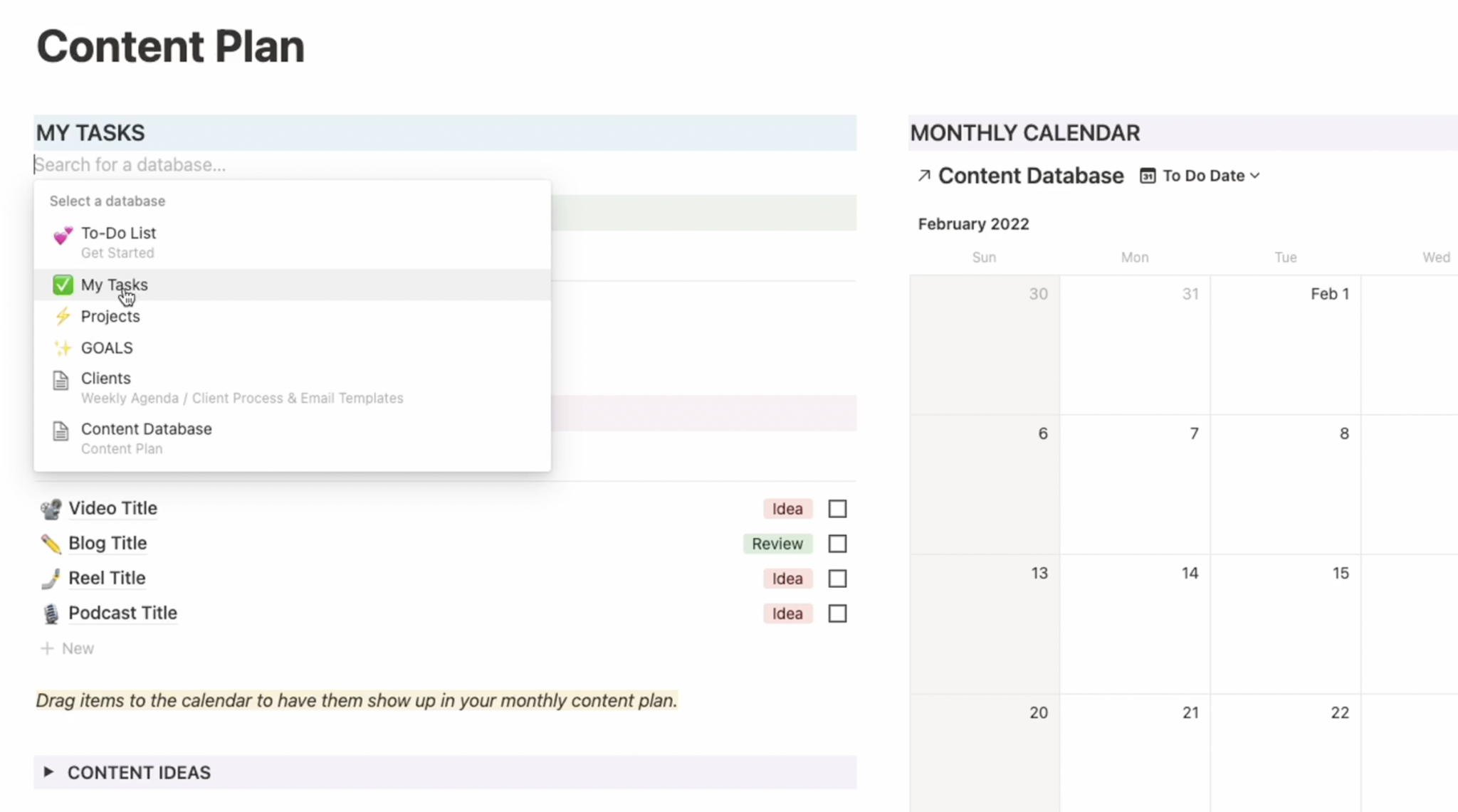
Task: Toggle checkbox next to Video Title
Action: pyautogui.click(x=838, y=508)
